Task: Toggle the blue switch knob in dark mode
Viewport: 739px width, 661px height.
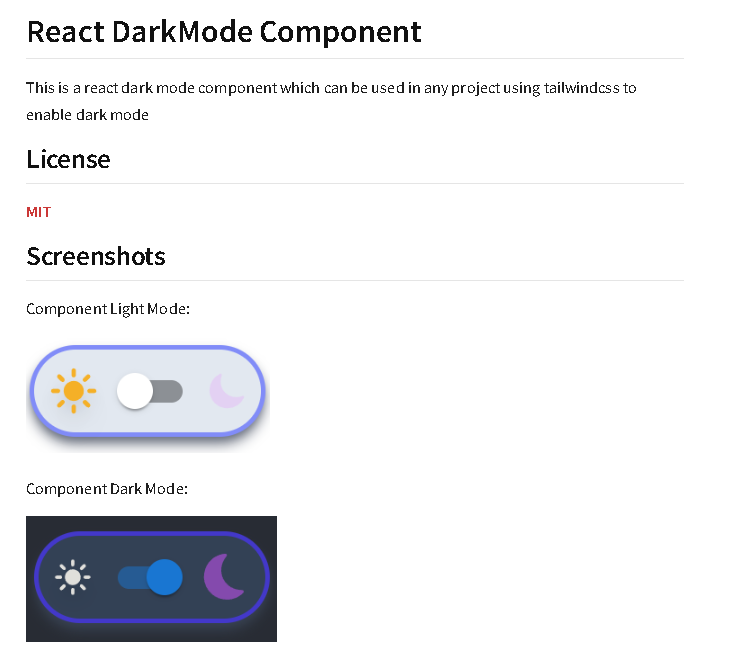Action: coord(164,577)
